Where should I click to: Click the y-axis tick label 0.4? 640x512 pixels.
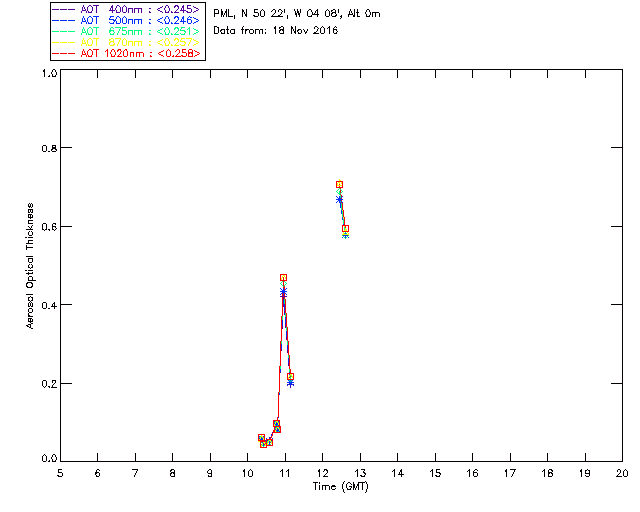point(49,305)
